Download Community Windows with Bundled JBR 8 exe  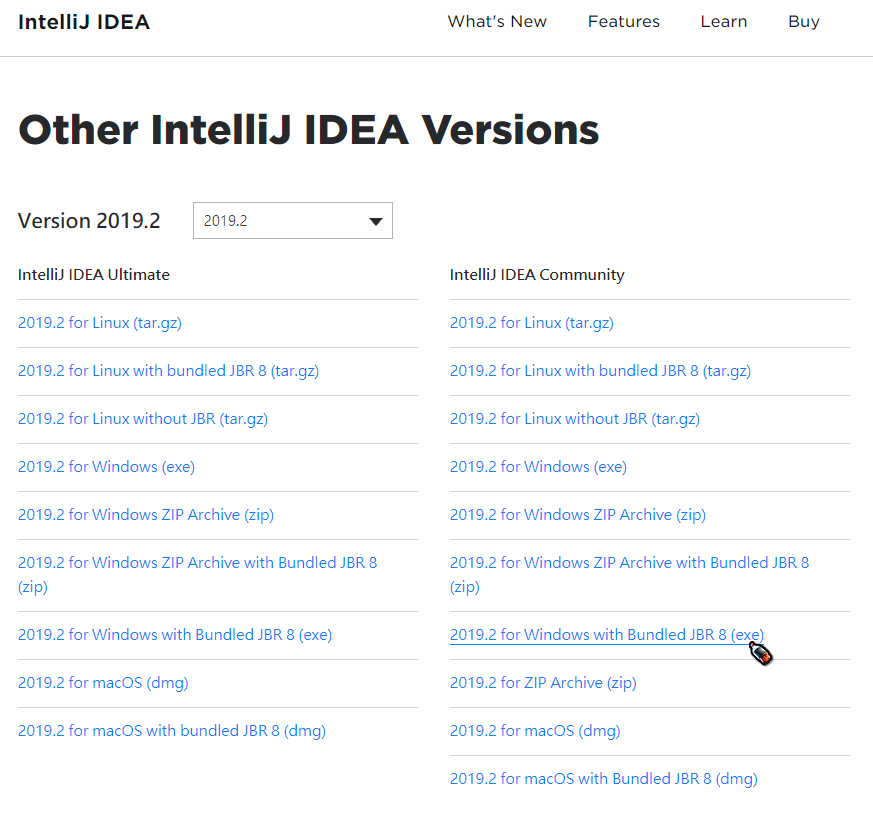[606, 635]
